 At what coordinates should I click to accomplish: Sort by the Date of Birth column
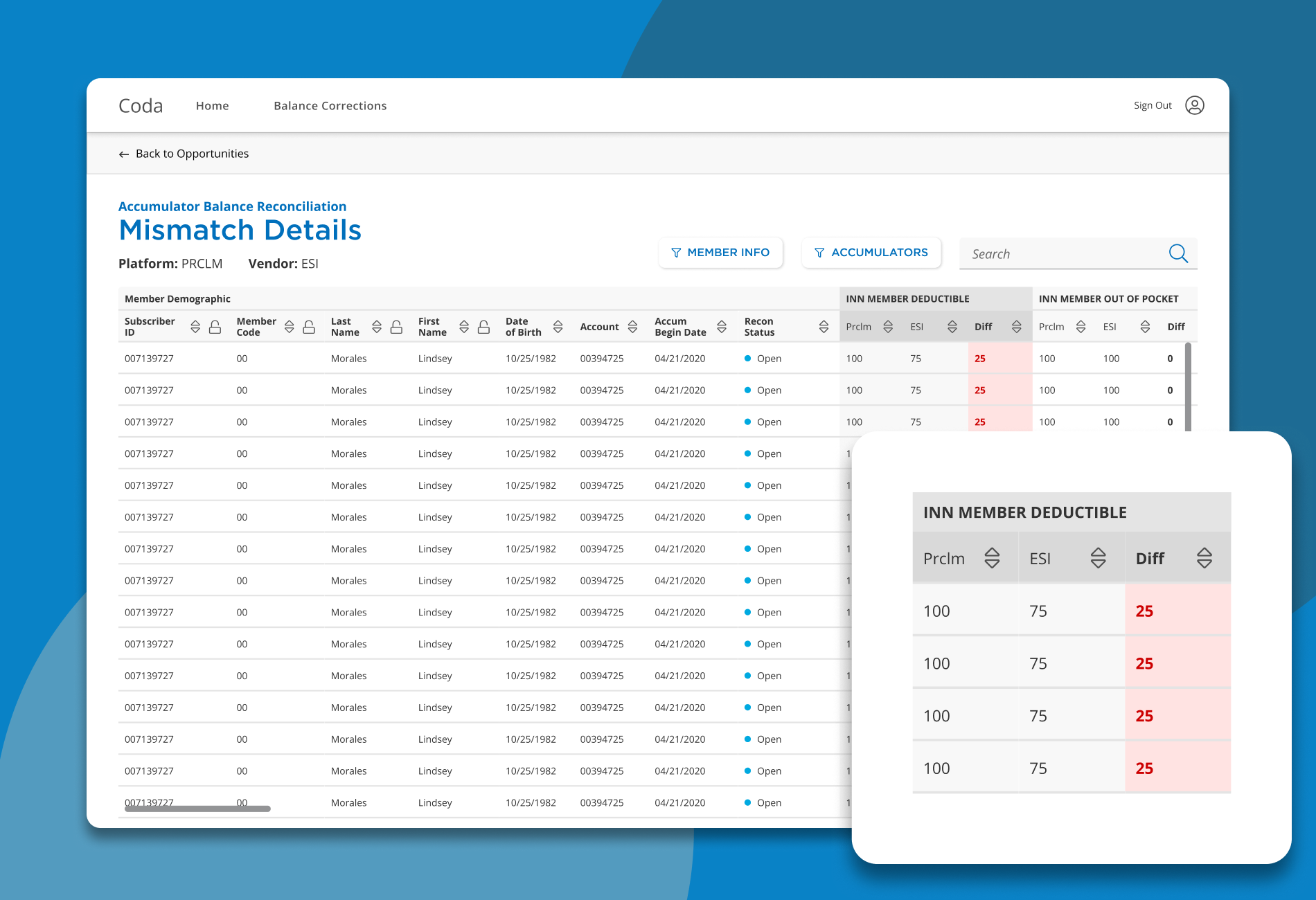pyautogui.click(x=558, y=327)
